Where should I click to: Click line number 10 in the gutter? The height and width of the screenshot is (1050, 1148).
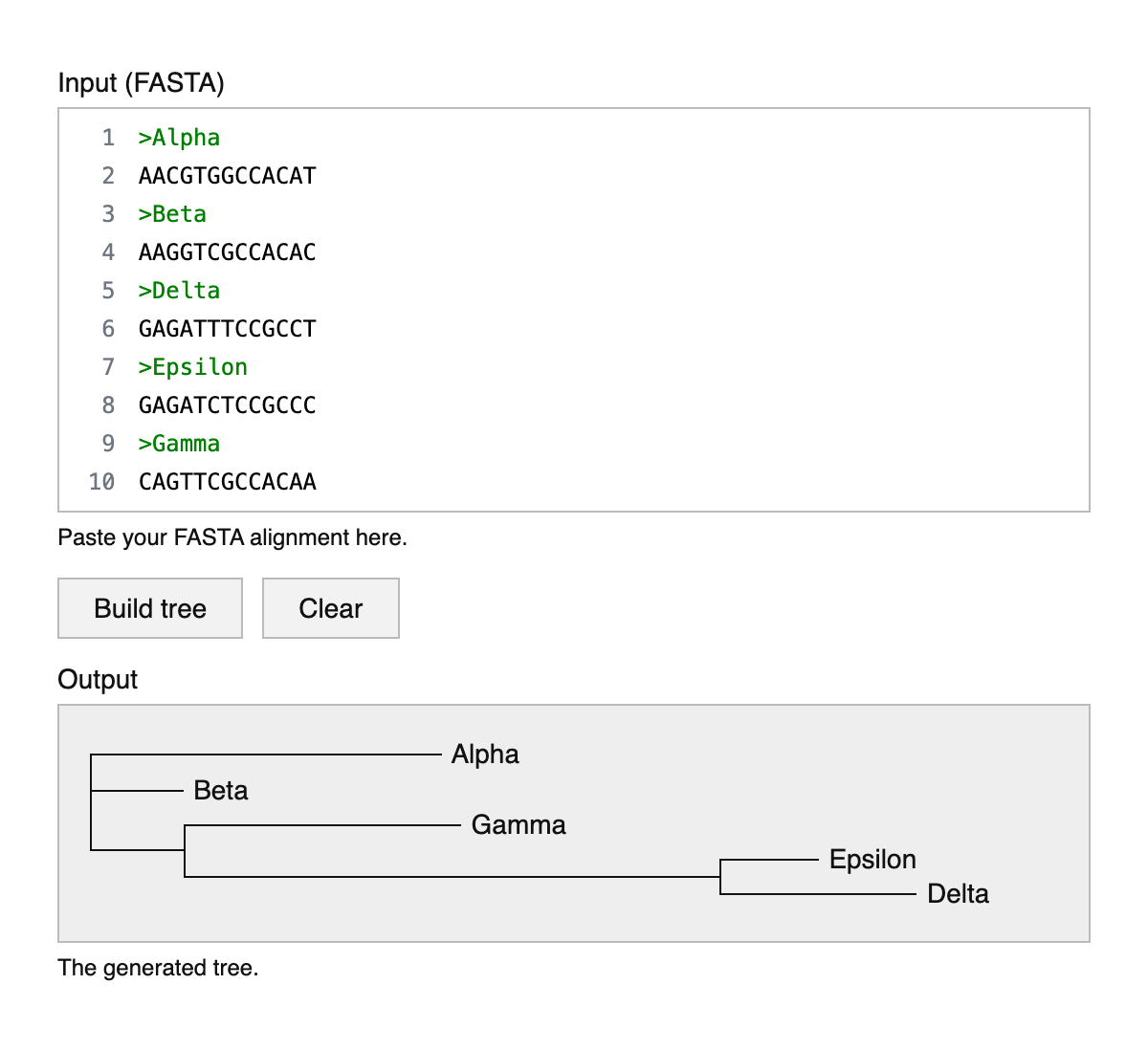(101, 482)
